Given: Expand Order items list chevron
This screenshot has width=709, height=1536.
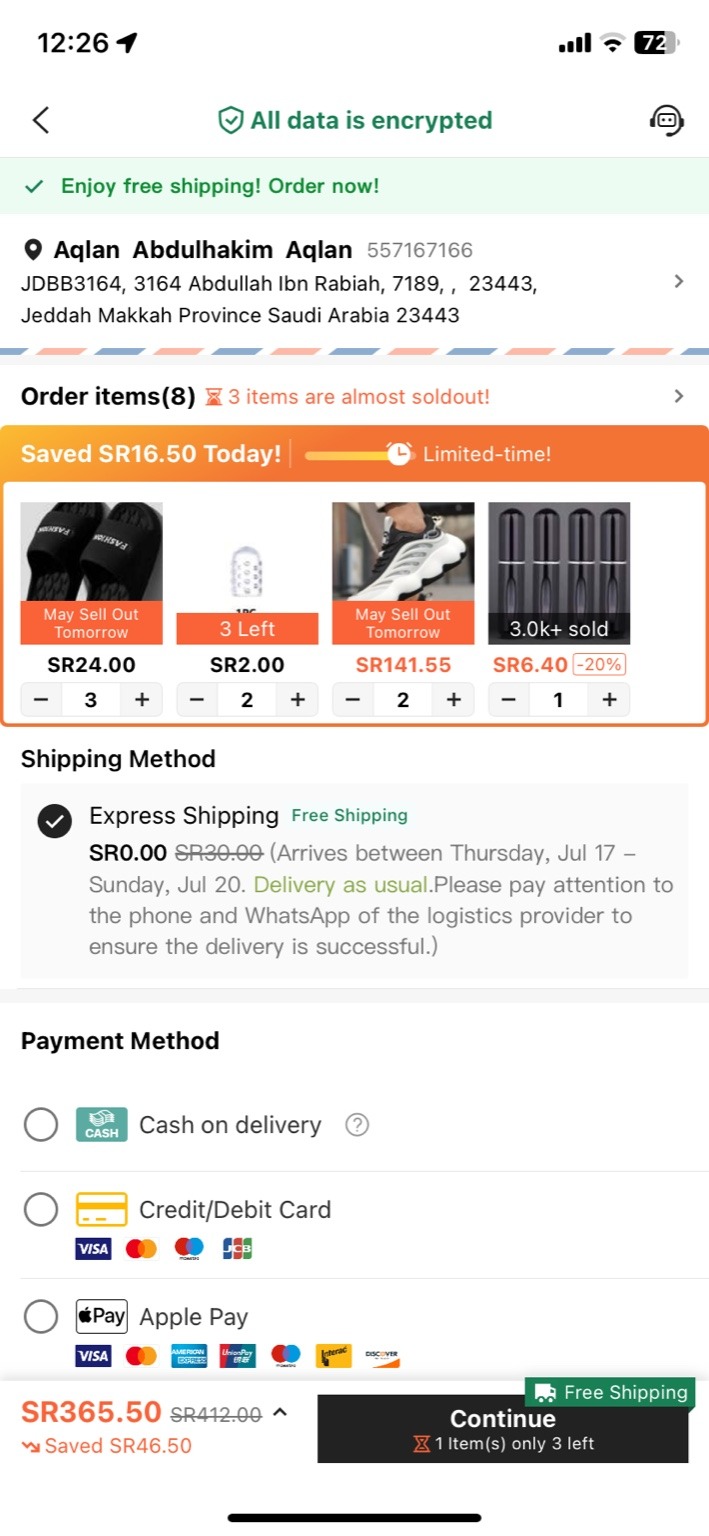Looking at the screenshot, I should 679,396.
